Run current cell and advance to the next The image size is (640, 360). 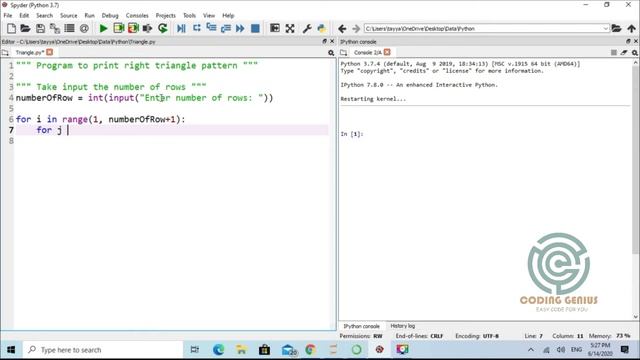tap(133, 28)
